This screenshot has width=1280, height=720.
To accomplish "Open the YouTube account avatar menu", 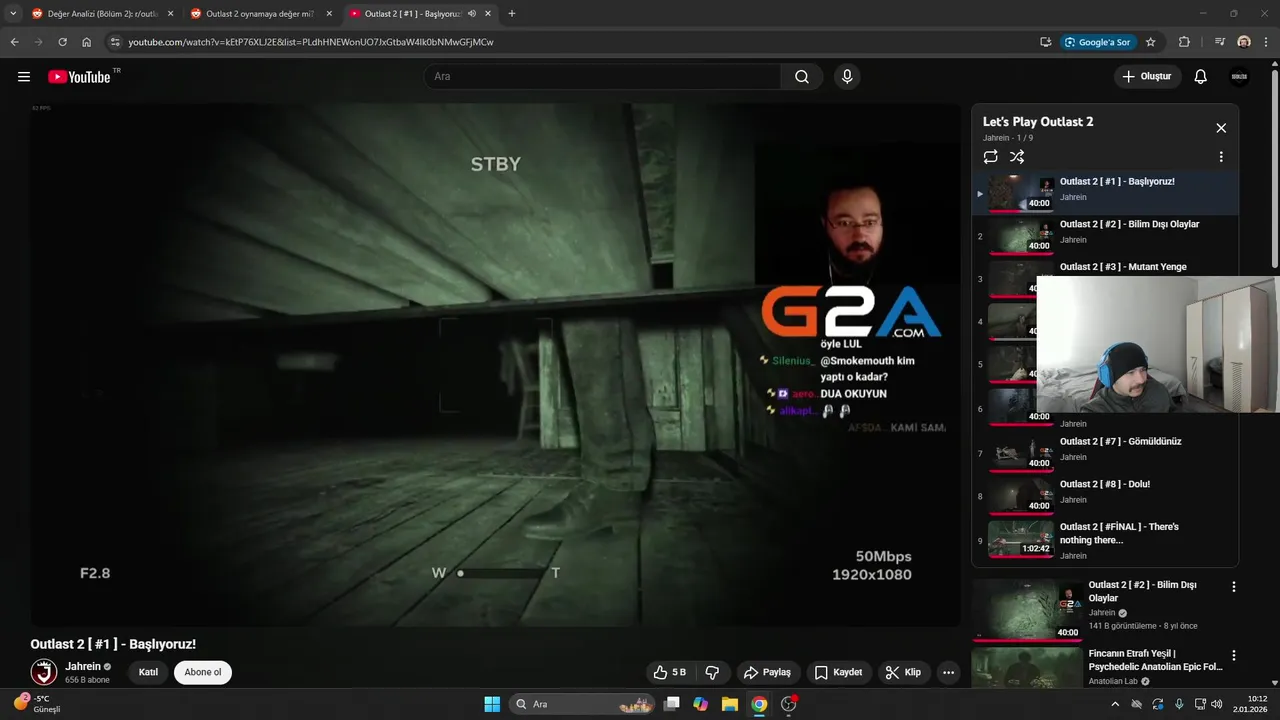I will click(1239, 77).
